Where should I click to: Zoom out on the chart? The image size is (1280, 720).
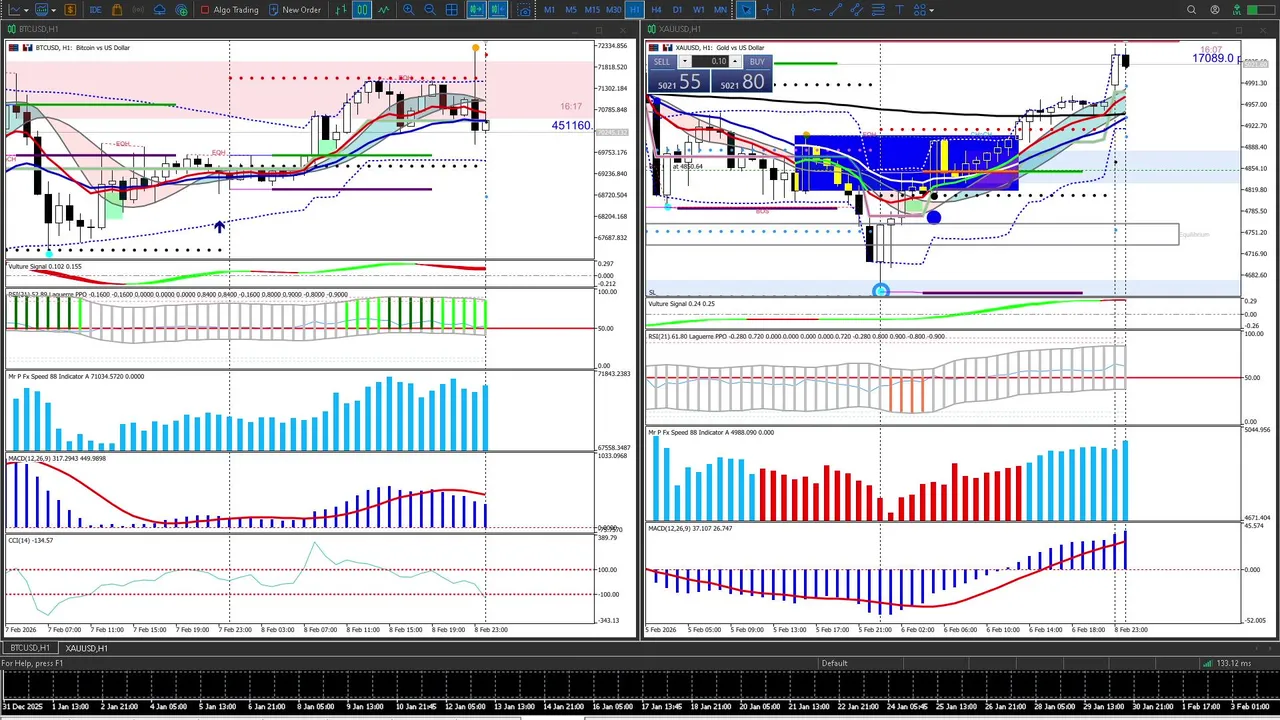pyautogui.click(x=430, y=10)
